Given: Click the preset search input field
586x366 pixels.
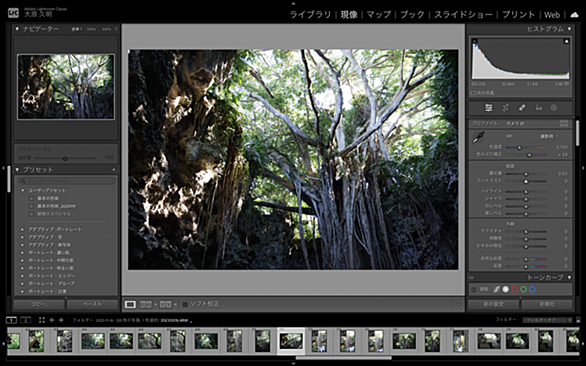Looking at the screenshot, I should pos(66,181).
